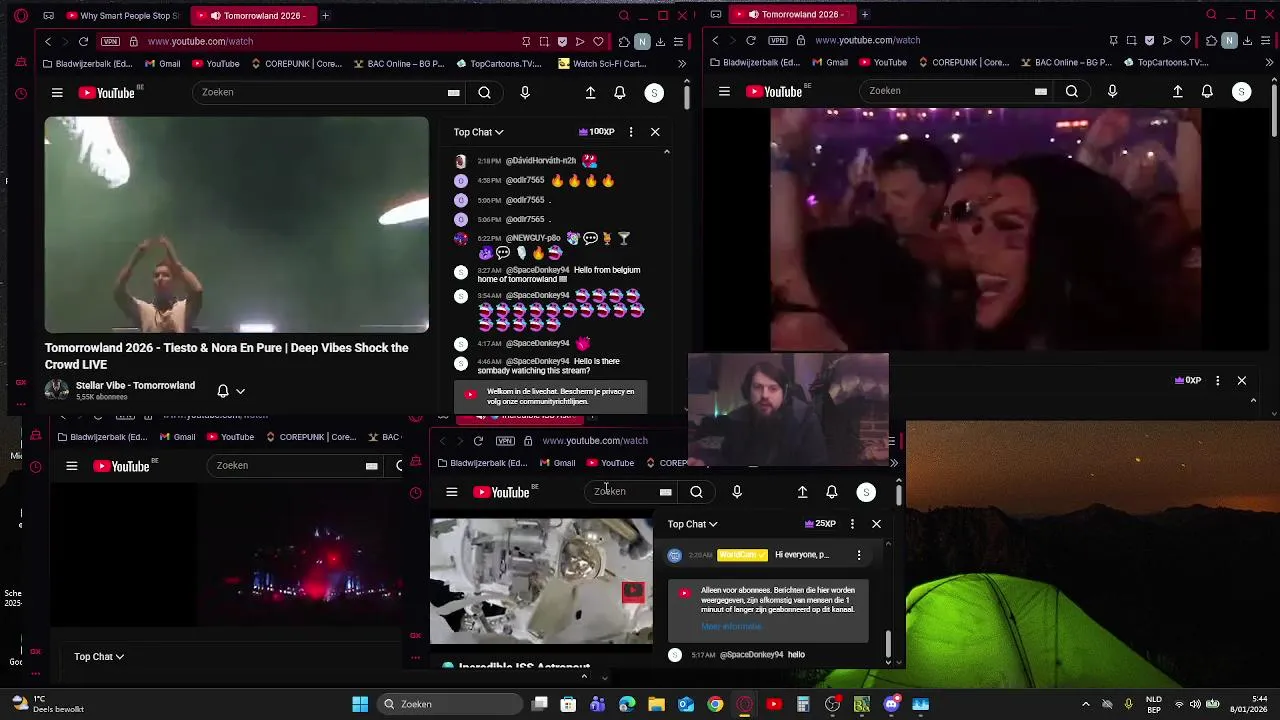This screenshot has height=720, width=1280.
Task: Click the snapshot icon in the top-right address bar
Action: 1131,40
